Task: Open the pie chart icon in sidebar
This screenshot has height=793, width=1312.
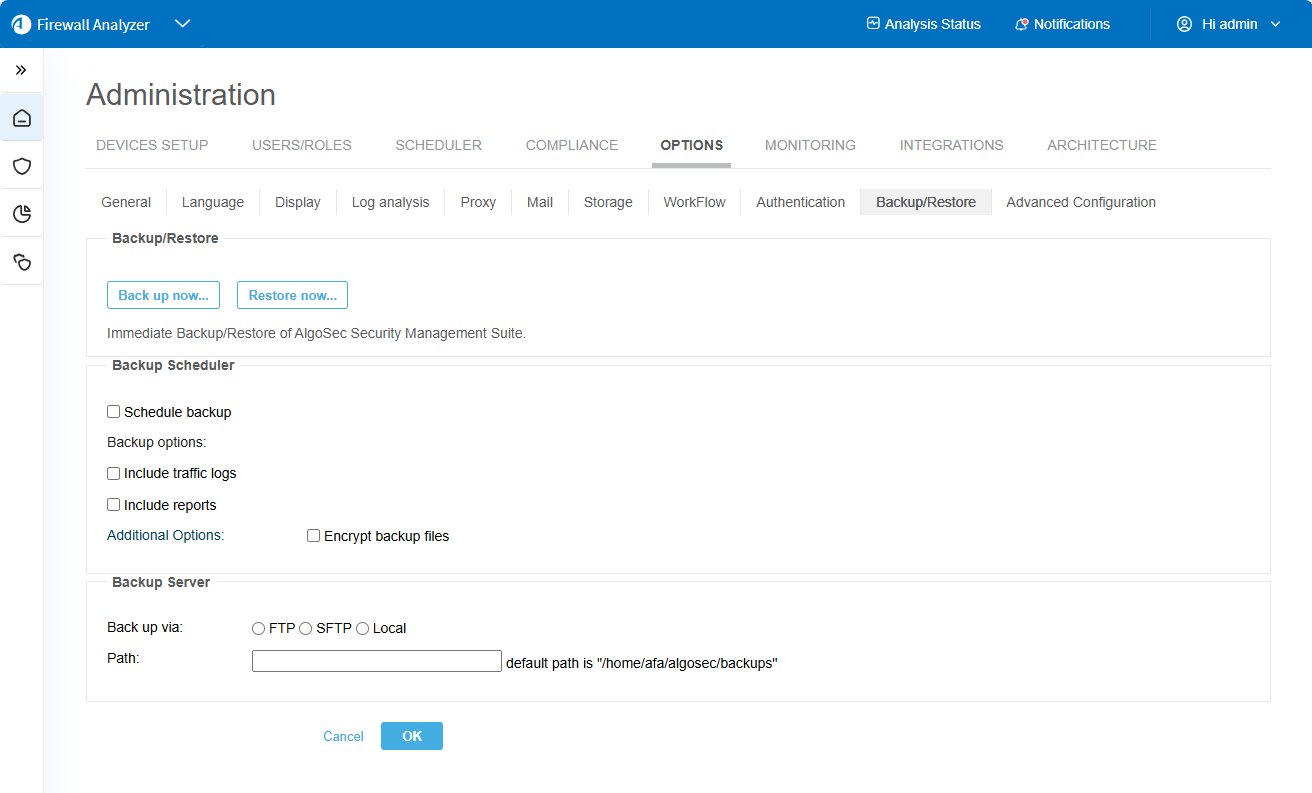Action: click(22, 213)
